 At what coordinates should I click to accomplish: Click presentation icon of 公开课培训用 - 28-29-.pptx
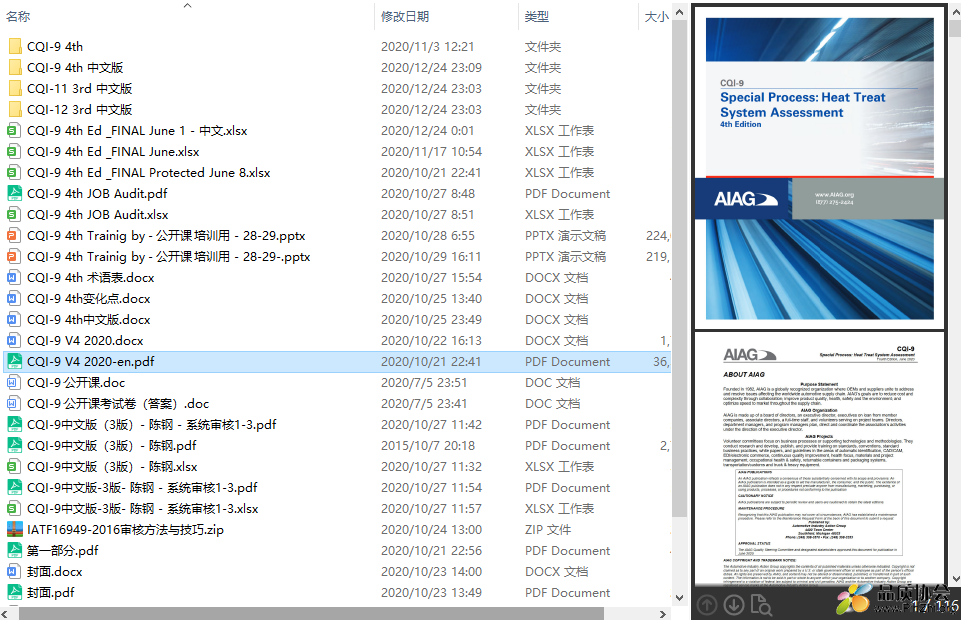point(13,257)
